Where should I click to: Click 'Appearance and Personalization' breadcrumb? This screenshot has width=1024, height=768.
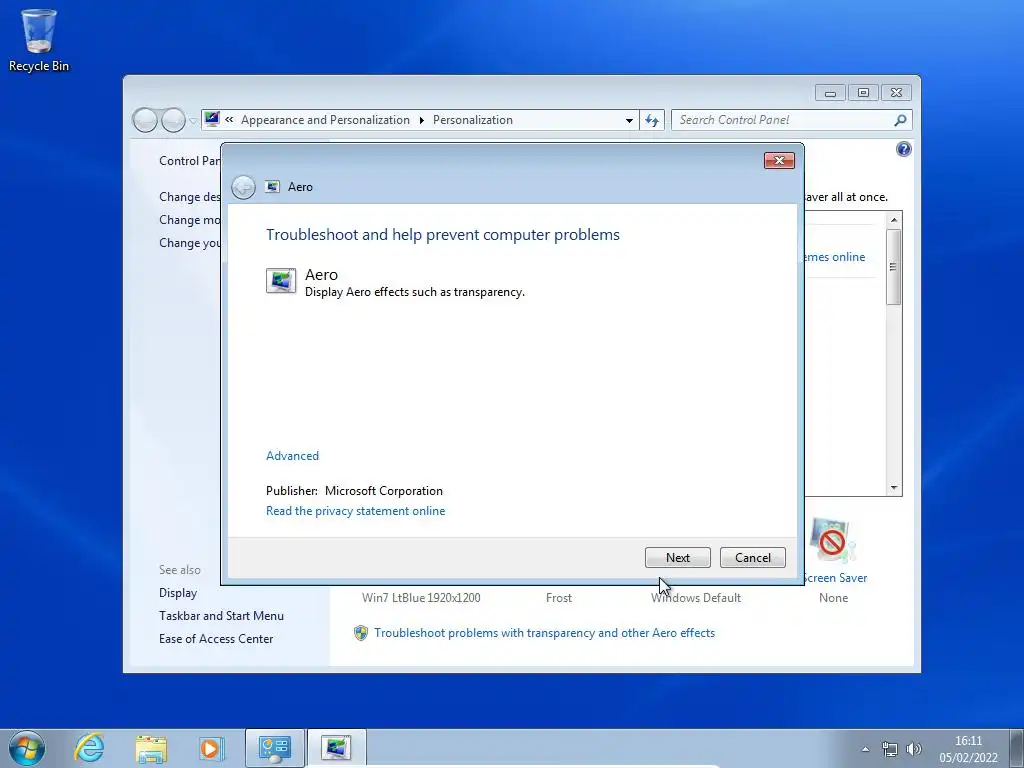[x=325, y=120]
